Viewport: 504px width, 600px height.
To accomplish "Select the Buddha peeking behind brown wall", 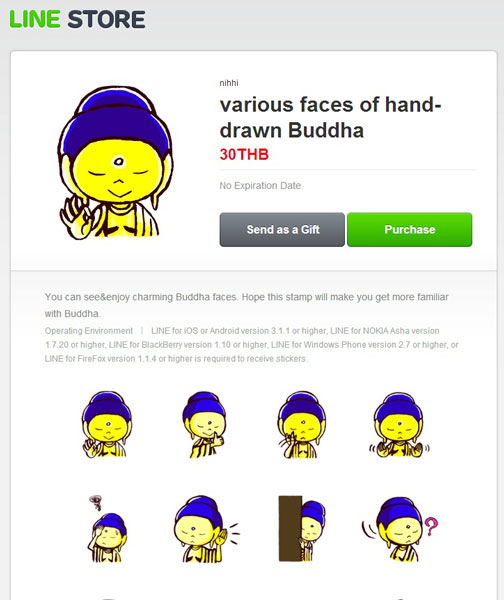I will pyautogui.click(x=302, y=528).
